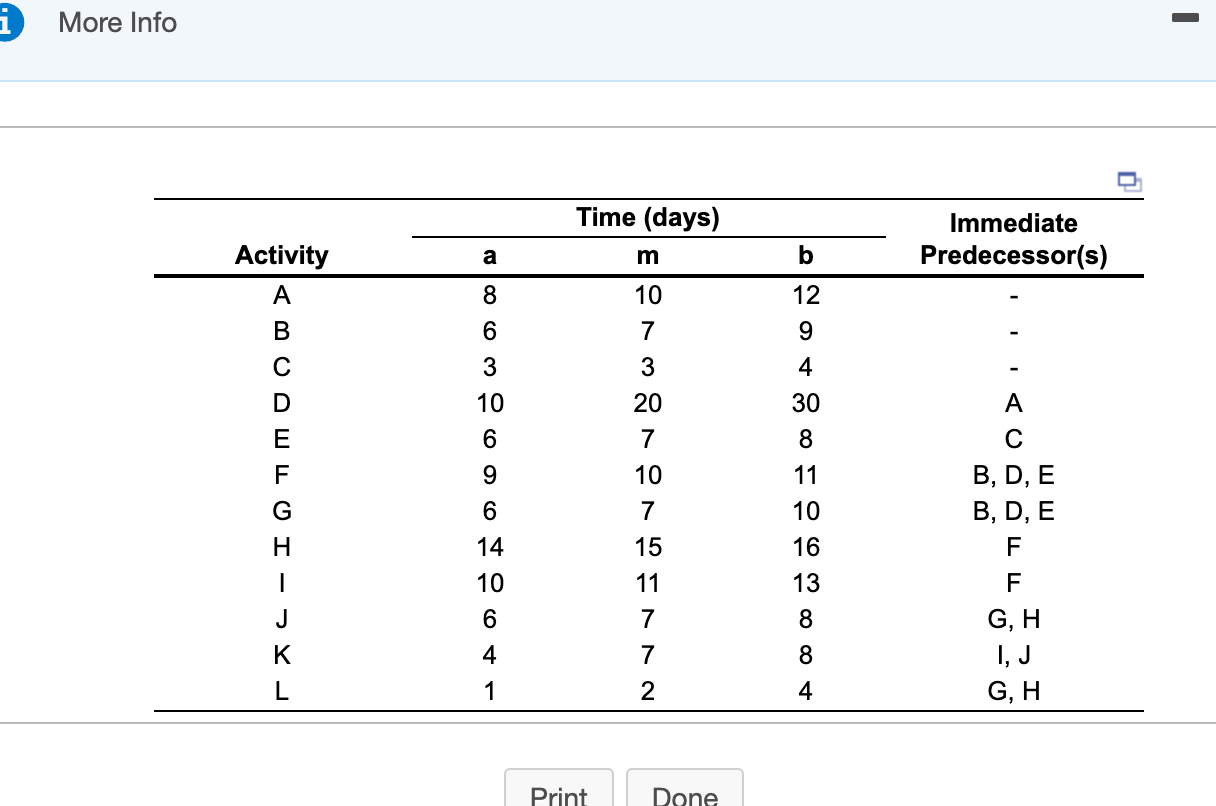Viewport: 1216px width, 806px height.
Task: Click the column header labeled m
Action: (647, 255)
